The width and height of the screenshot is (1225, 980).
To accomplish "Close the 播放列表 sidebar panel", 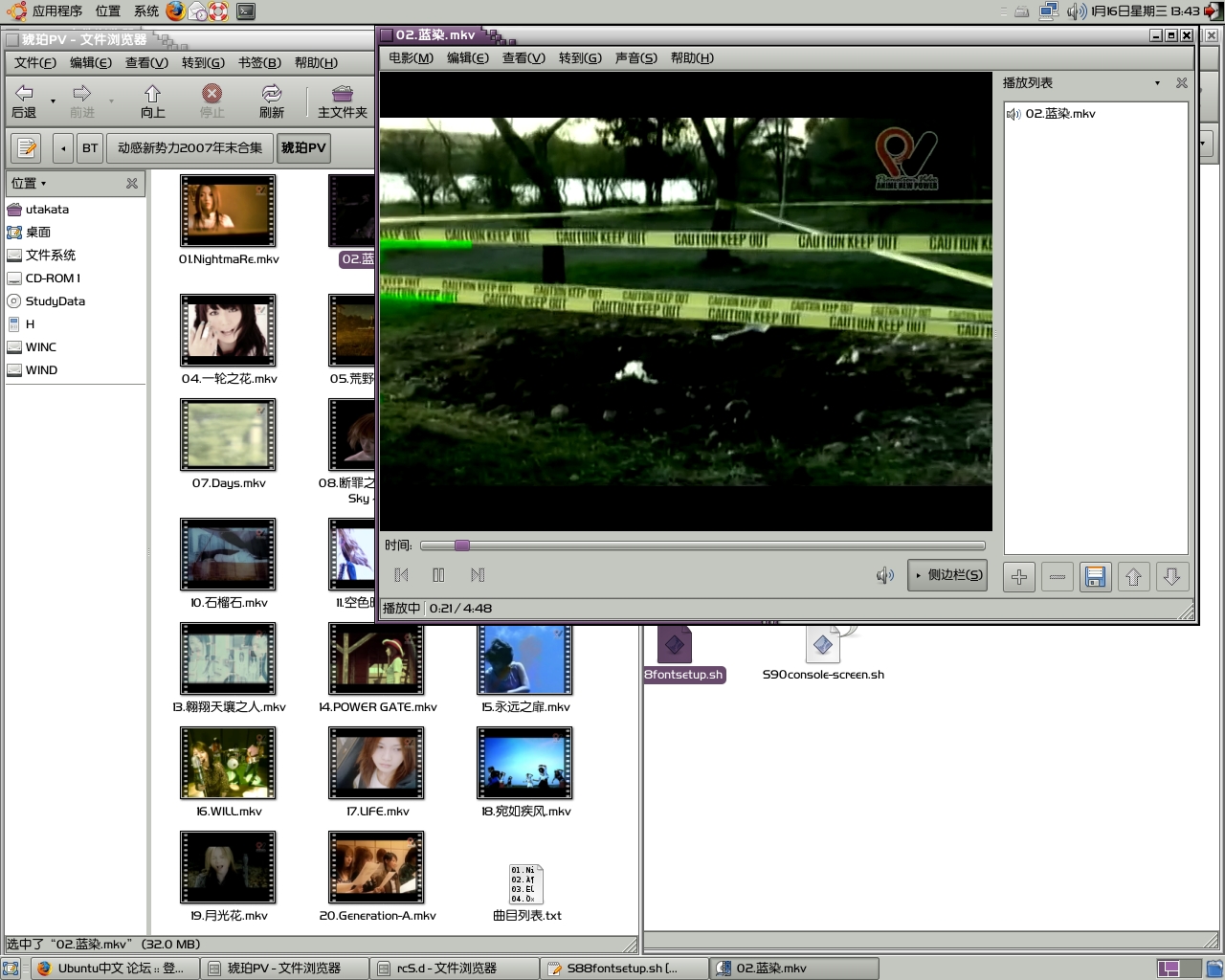I will click(1182, 83).
